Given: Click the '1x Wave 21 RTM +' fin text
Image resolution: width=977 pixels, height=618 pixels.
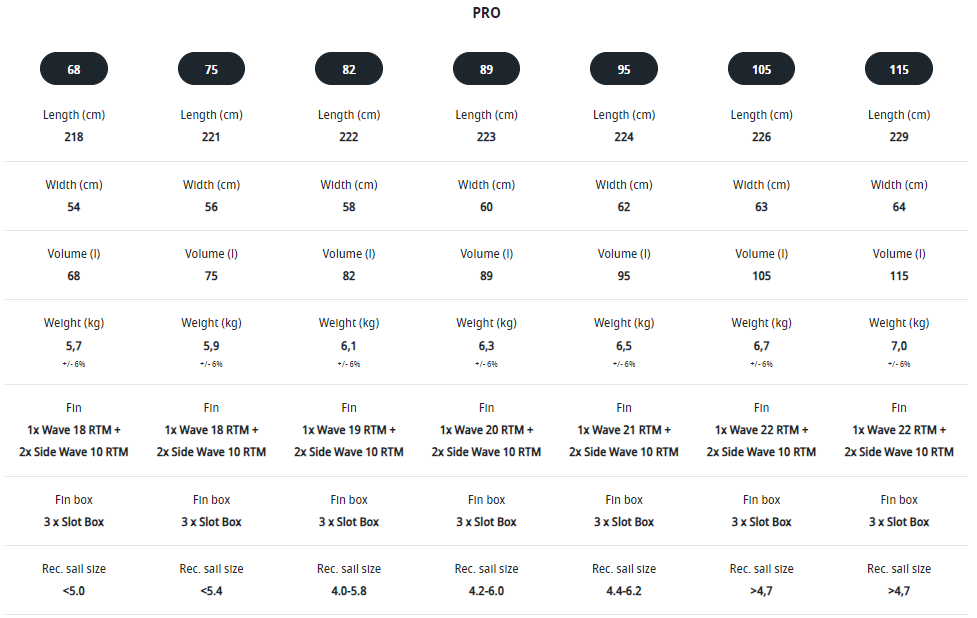Looking at the screenshot, I should pyautogui.click(x=624, y=430).
